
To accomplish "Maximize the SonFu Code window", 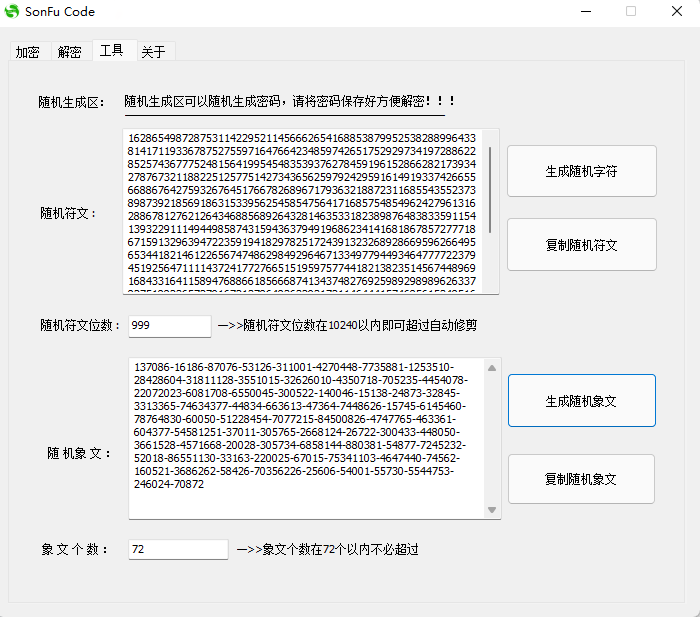I will (631, 12).
